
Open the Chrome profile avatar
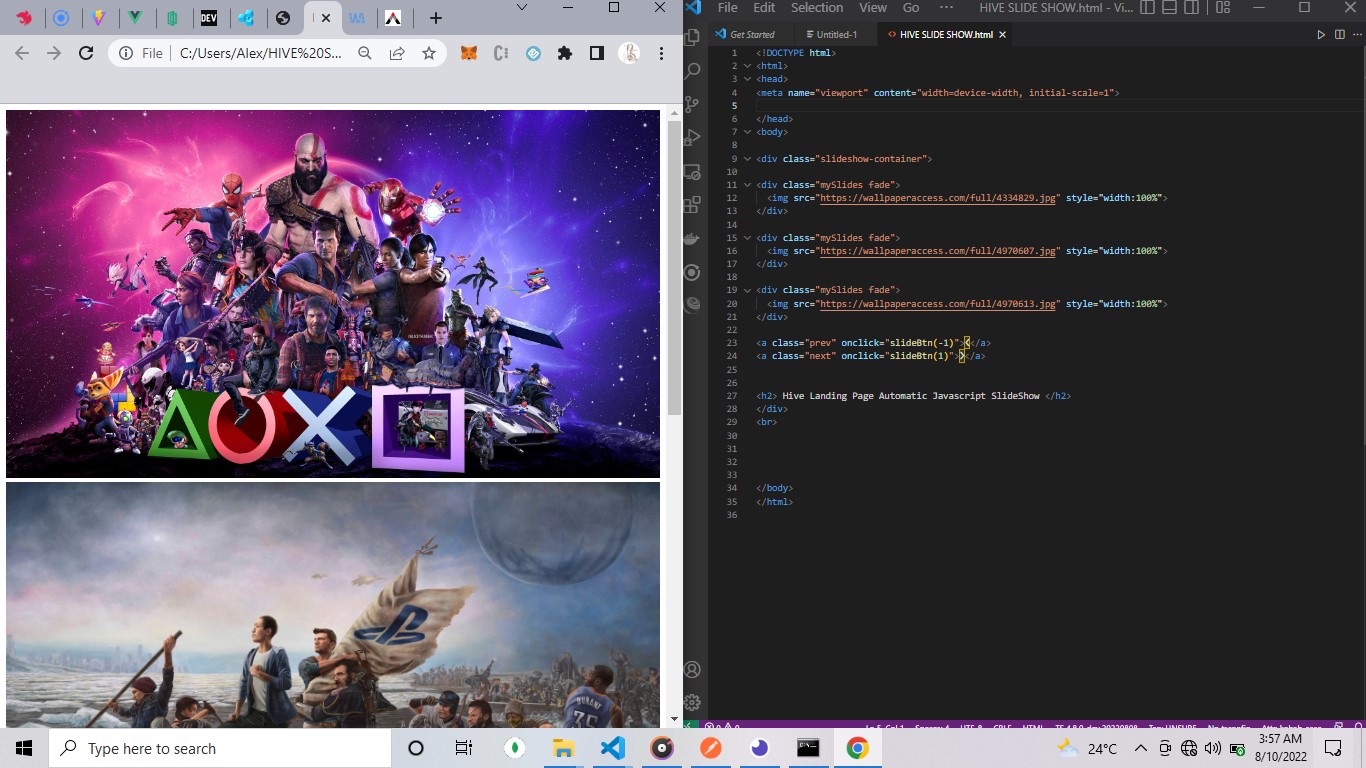629,53
